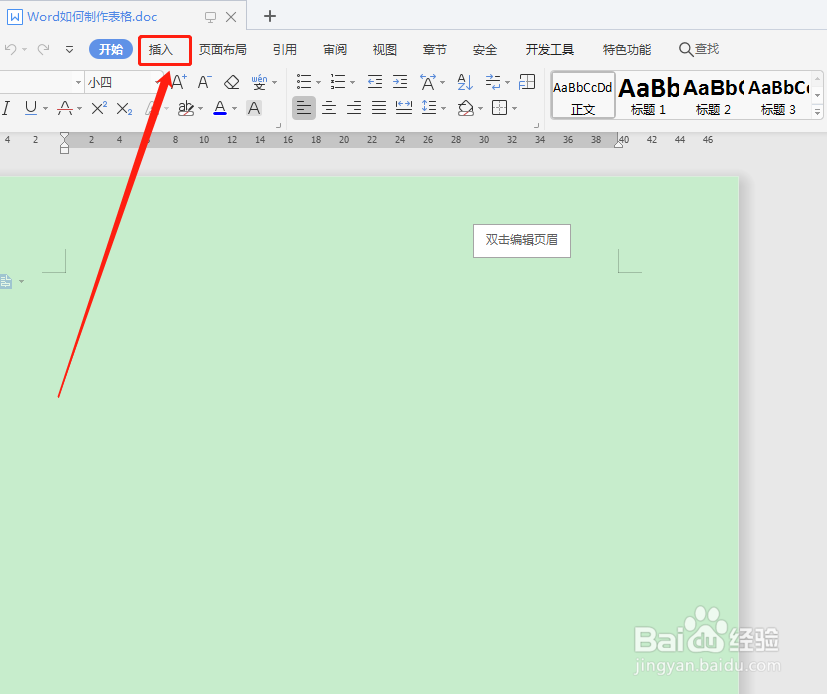Screen dimensions: 827x694
Task: Open the 安全 tab
Action: point(485,50)
